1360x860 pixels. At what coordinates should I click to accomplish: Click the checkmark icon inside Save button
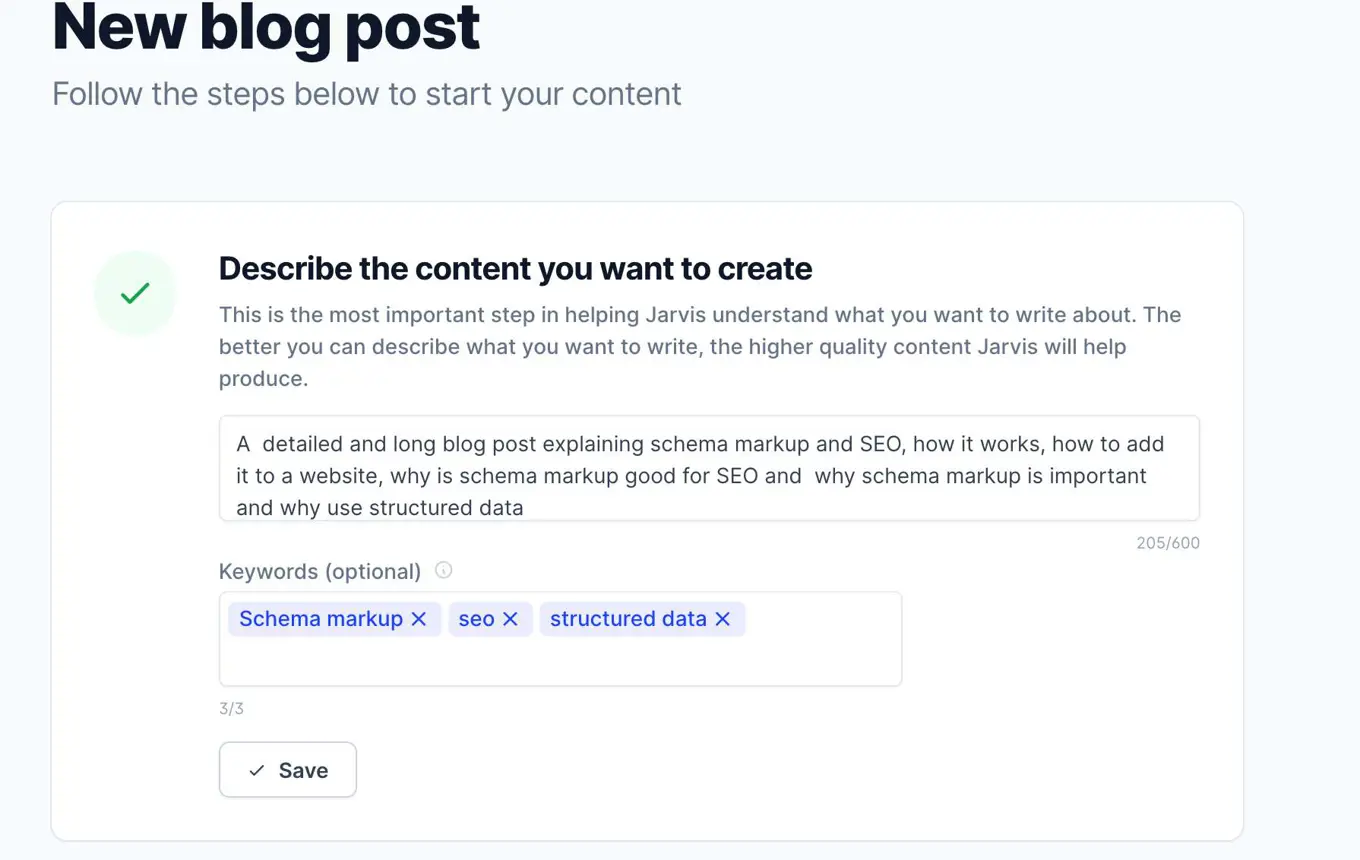click(257, 770)
